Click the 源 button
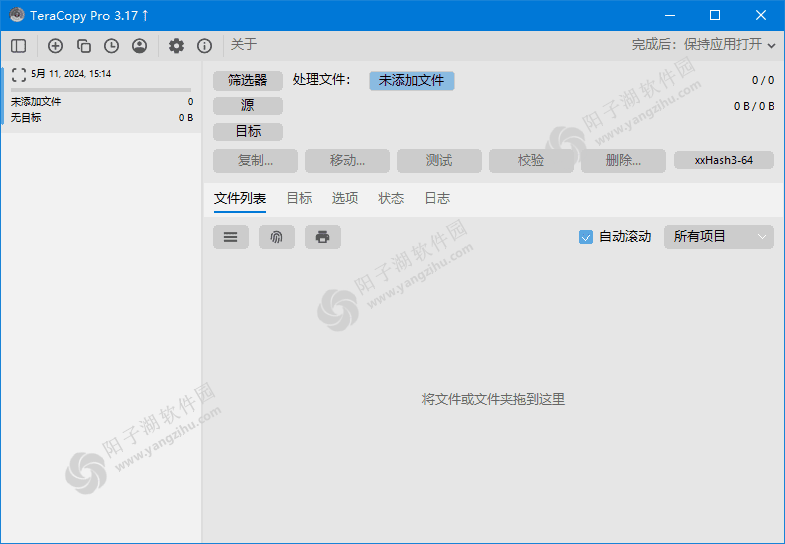785x544 pixels. pyautogui.click(x=248, y=106)
